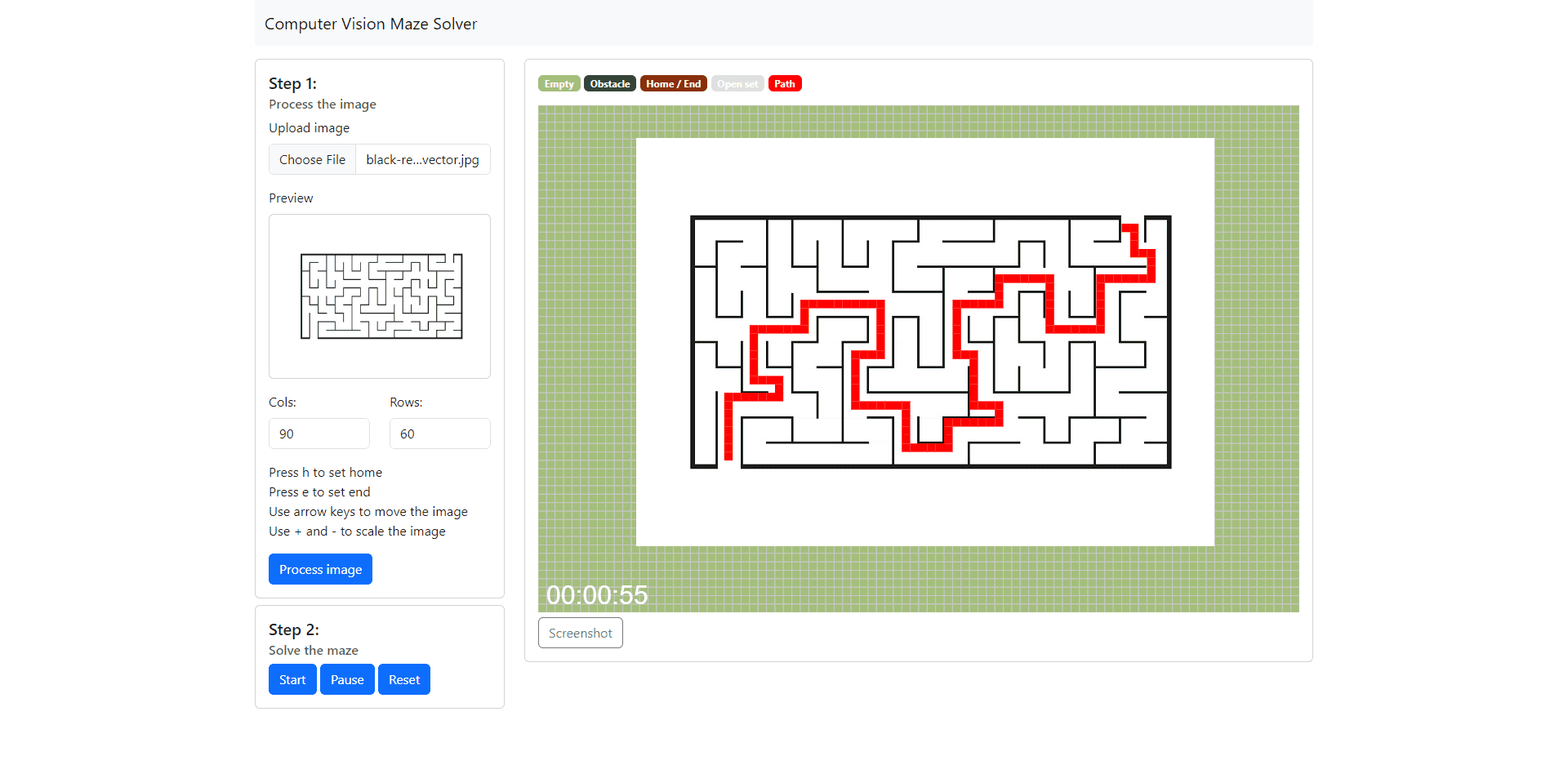Select the Open set legend badge
Image resolution: width=1568 pixels, height=765 pixels.
tap(737, 83)
